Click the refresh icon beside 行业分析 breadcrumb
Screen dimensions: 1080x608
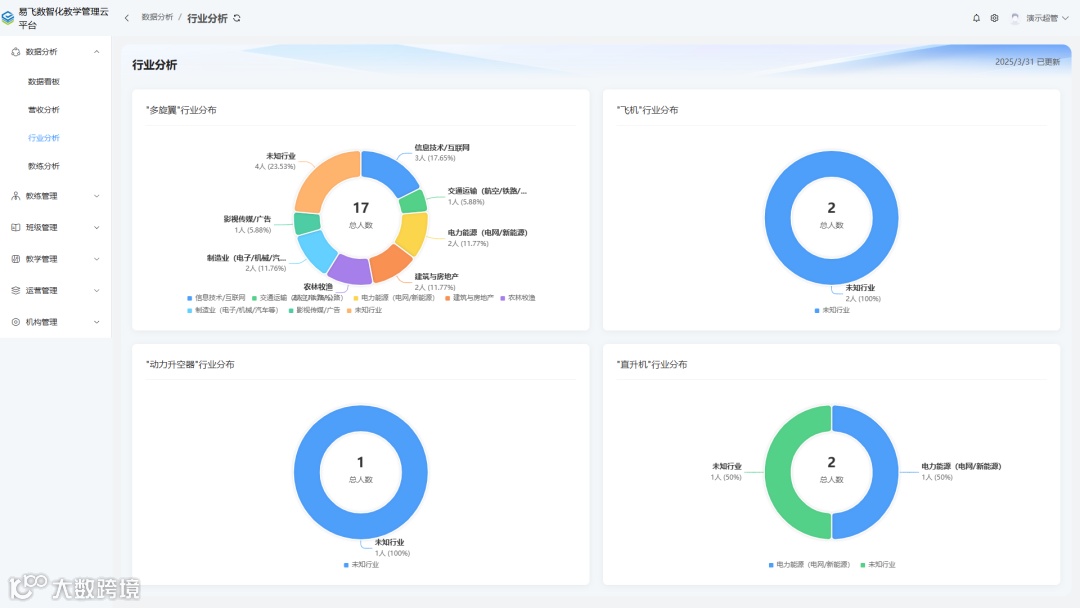pos(237,19)
